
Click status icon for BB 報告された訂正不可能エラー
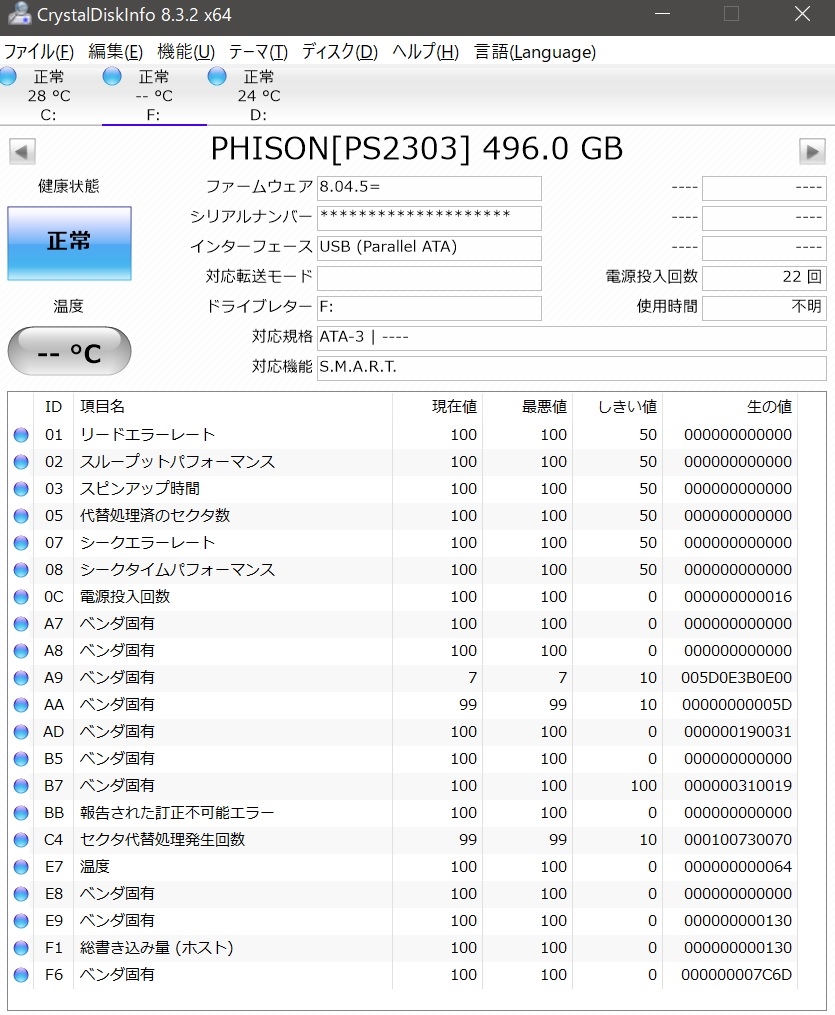[21, 812]
